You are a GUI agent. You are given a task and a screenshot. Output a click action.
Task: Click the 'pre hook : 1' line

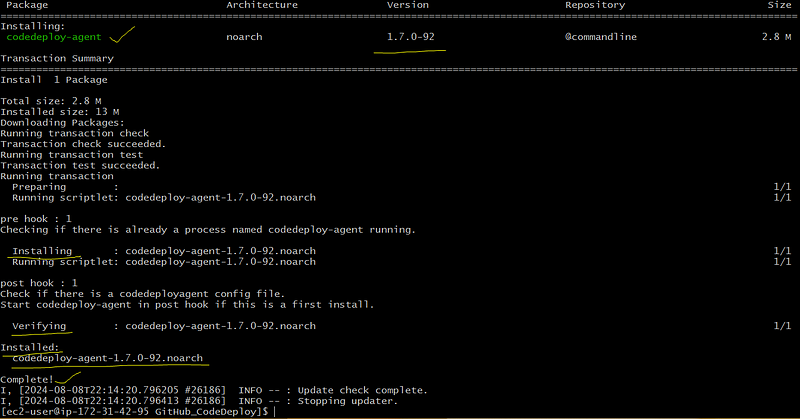(36, 219)
